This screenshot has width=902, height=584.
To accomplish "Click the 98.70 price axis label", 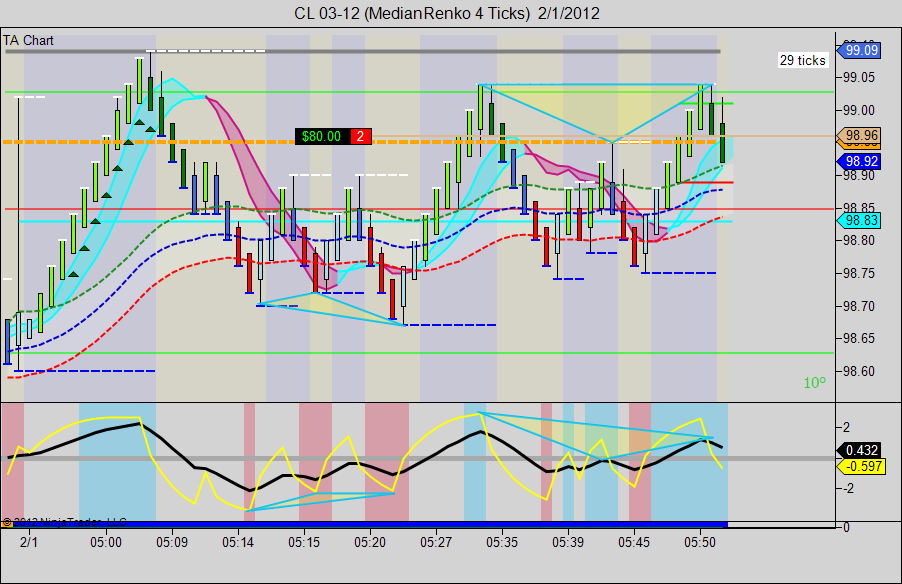I will (x=858, y=306).
